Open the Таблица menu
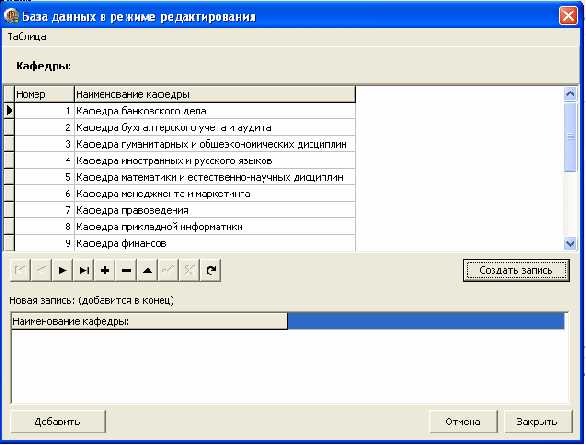Viewport: 586px width, 445px height. pyautogui.click(x=27, y=37)
